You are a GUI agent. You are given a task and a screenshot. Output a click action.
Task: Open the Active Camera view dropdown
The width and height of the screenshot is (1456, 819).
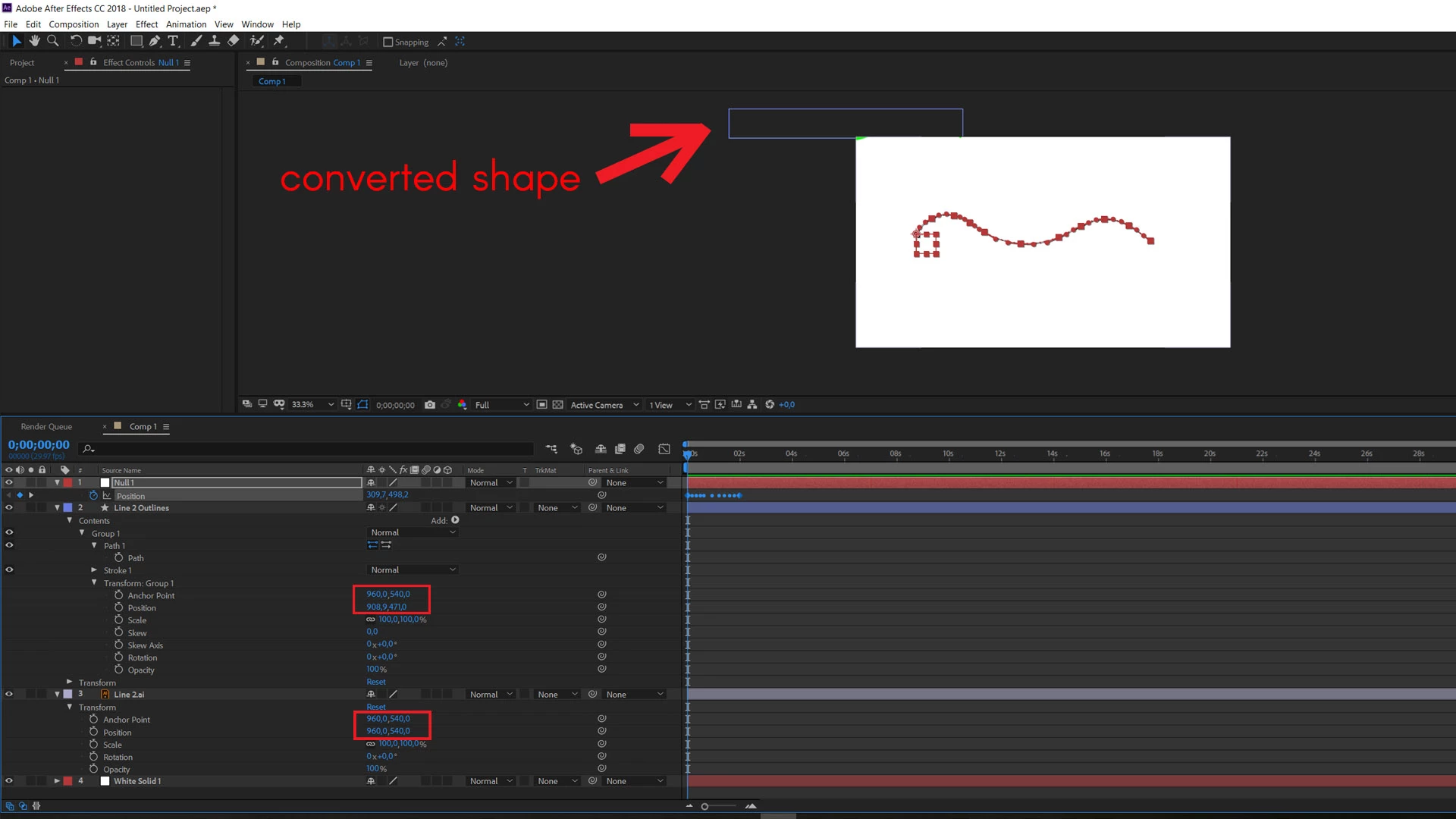click(604, 405)
